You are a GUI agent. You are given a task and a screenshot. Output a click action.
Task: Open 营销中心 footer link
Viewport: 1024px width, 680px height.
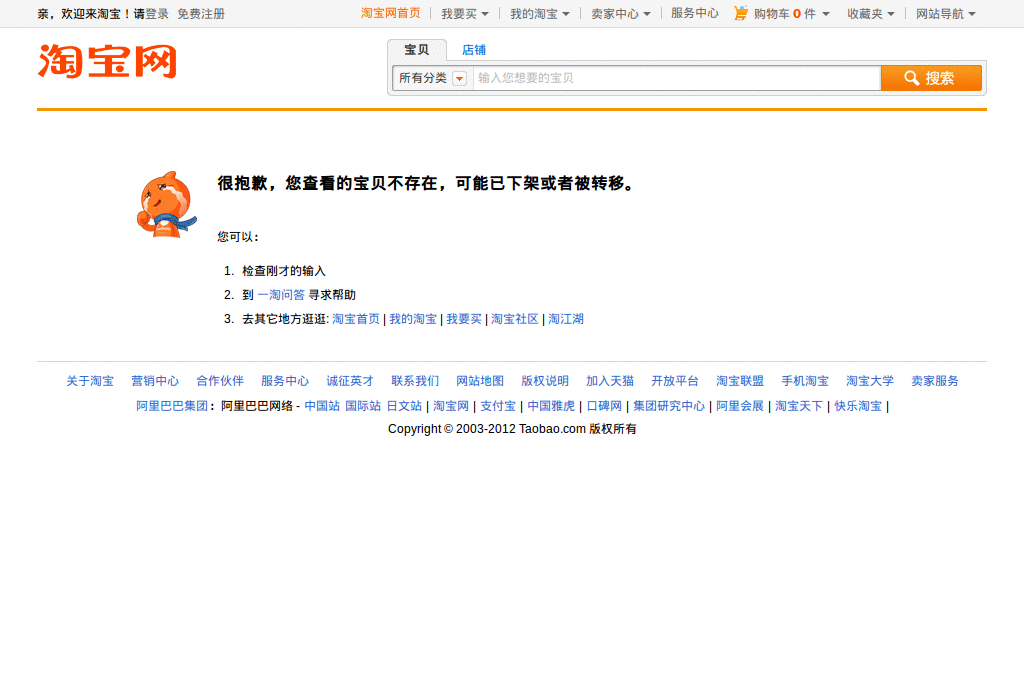pyautogui.click(x=155, y=381)
